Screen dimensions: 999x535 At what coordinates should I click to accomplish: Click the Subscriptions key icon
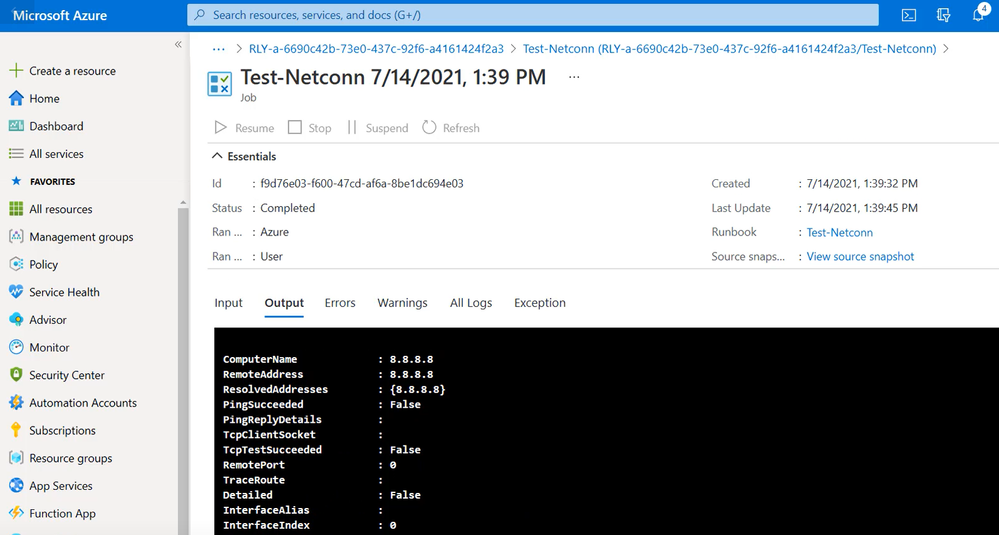(x=16, y=431)
